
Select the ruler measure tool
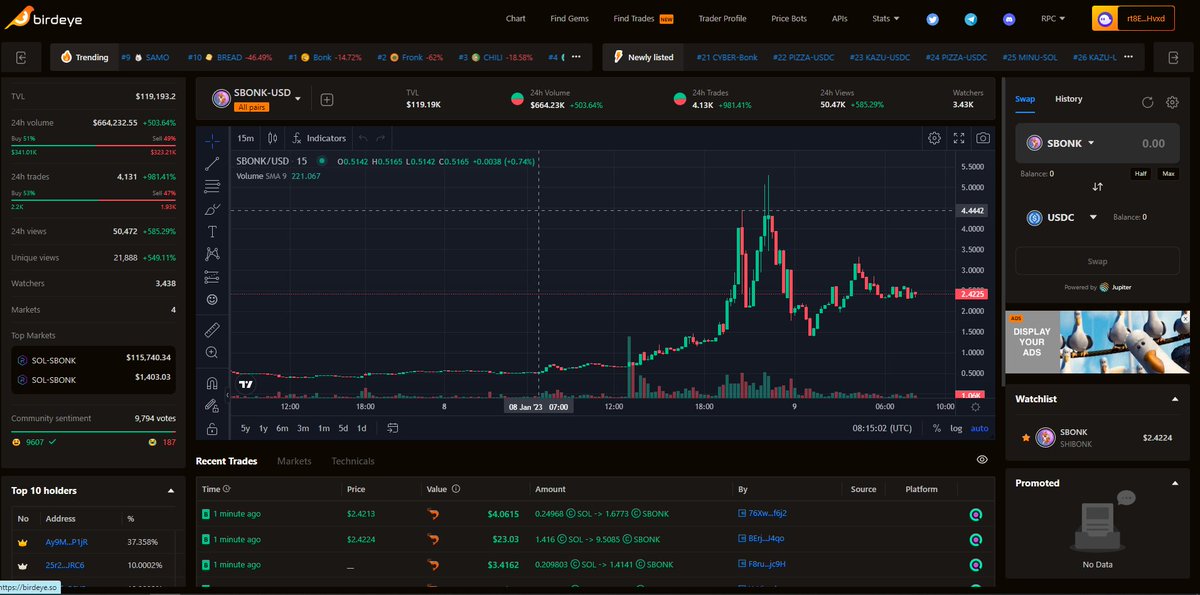212,329
